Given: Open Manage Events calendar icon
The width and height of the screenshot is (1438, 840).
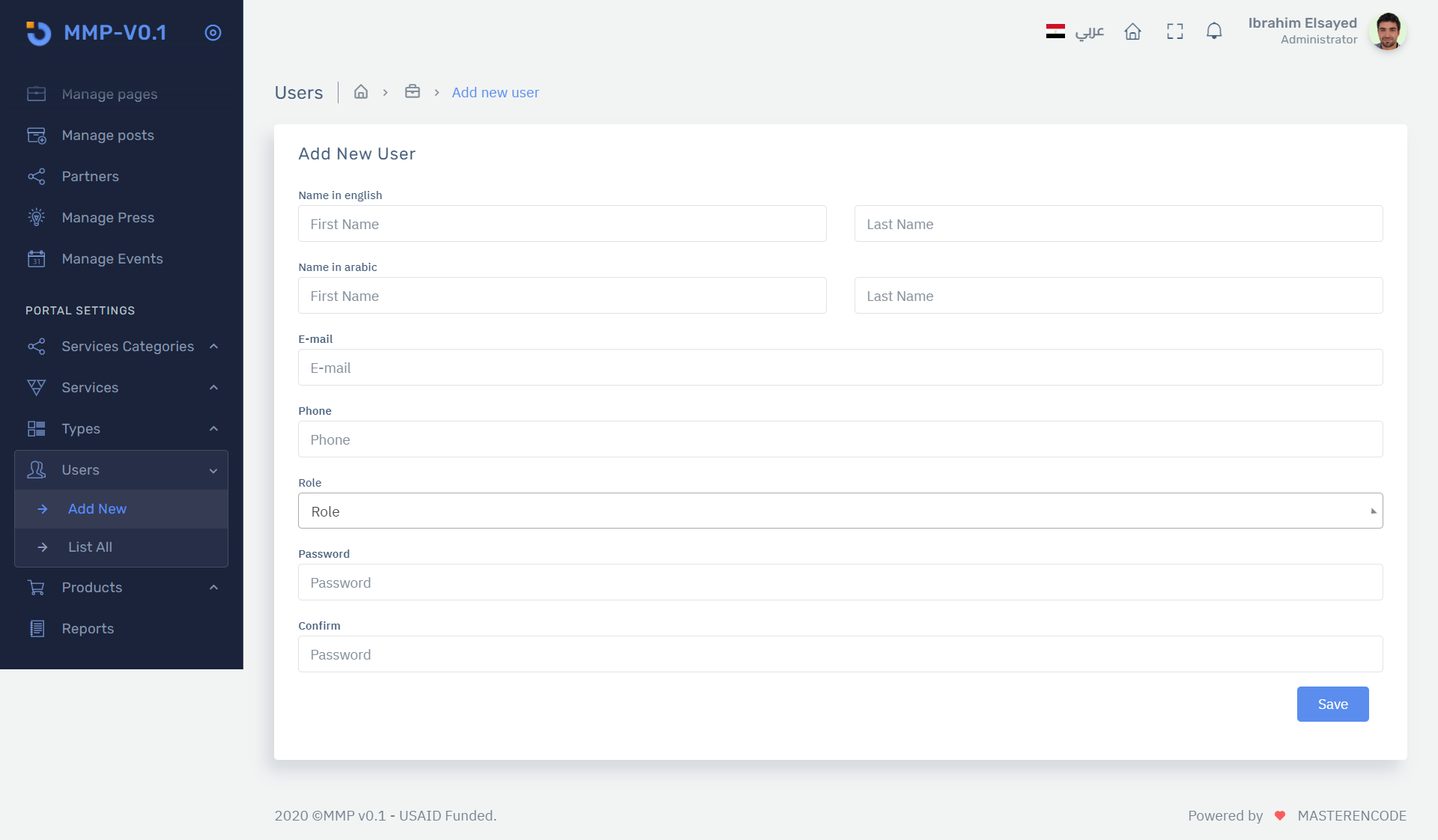Looking at the screenshot, I should coord(36,259).
